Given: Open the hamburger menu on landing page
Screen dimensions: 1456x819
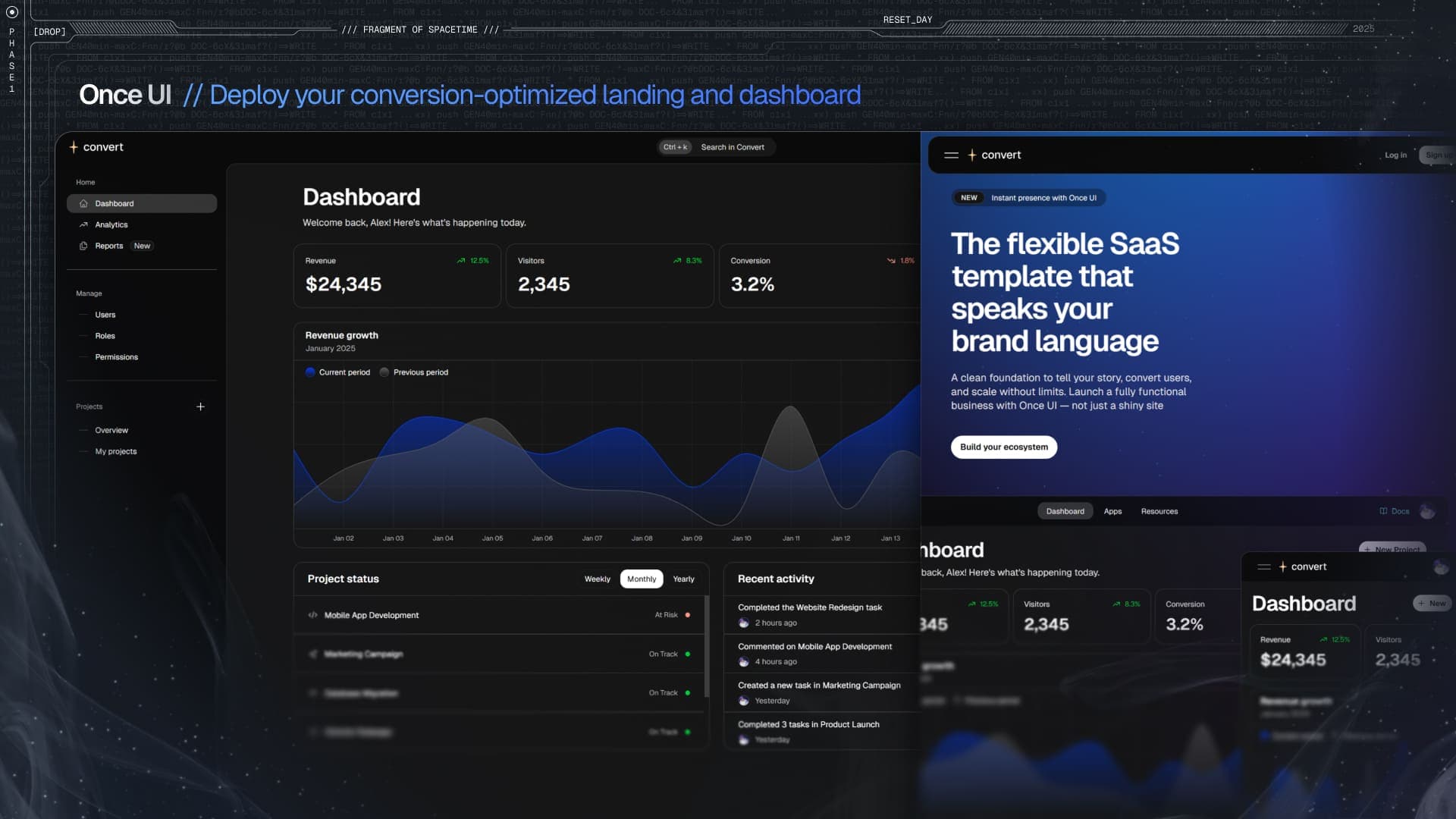Looking at the screenshot, I should coord(951,155).
